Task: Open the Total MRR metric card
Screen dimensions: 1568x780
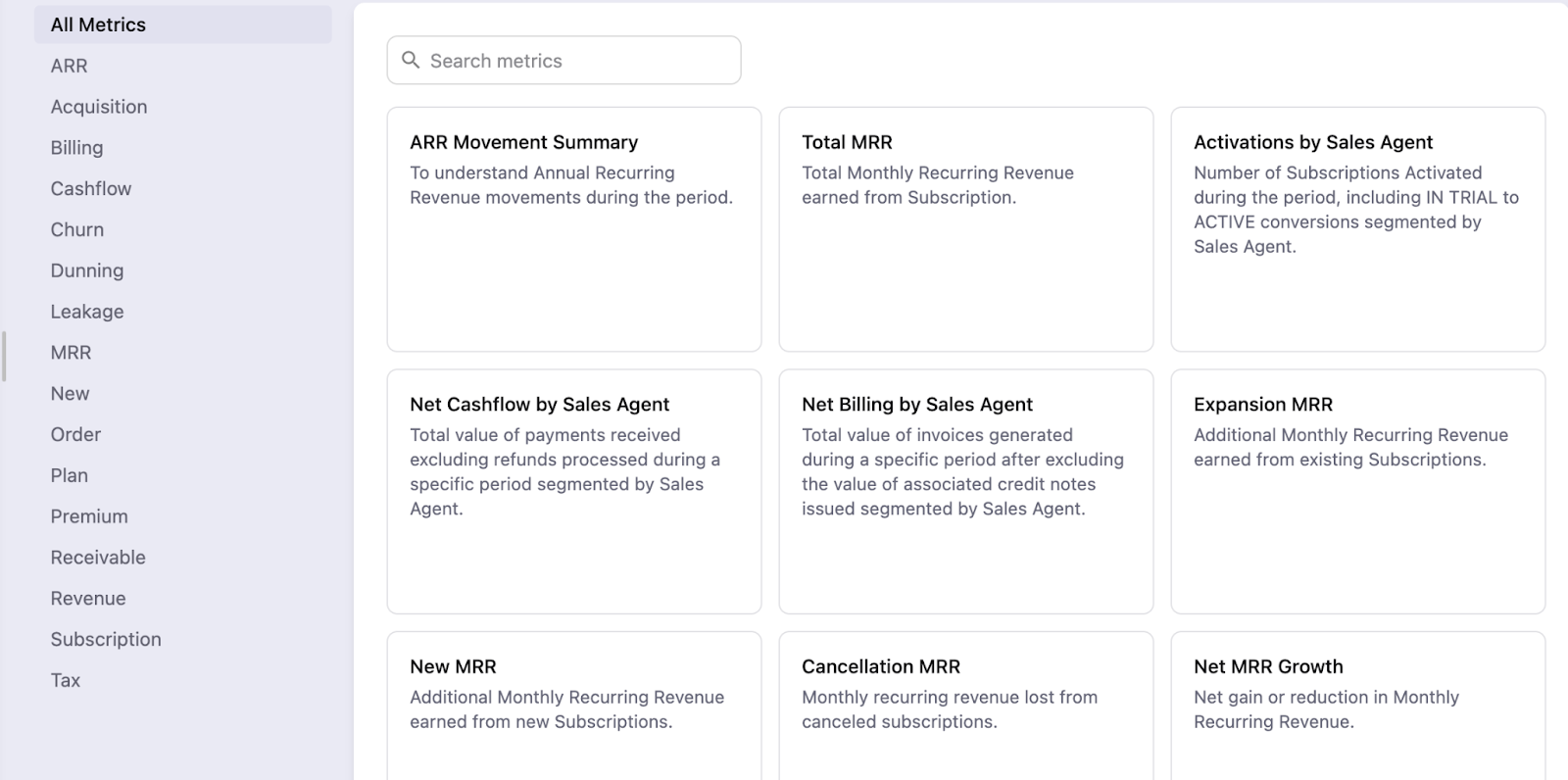Action: click(965, 228)
